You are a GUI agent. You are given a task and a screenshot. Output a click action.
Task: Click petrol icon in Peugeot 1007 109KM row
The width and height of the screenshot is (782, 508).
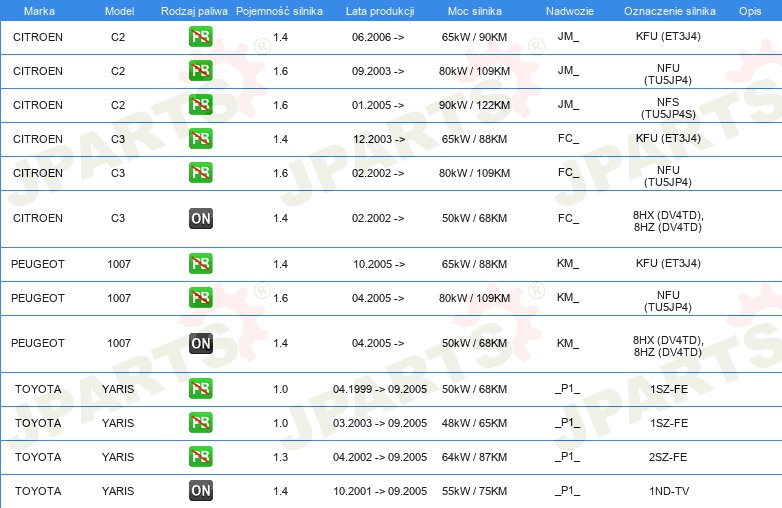[200, 298]
